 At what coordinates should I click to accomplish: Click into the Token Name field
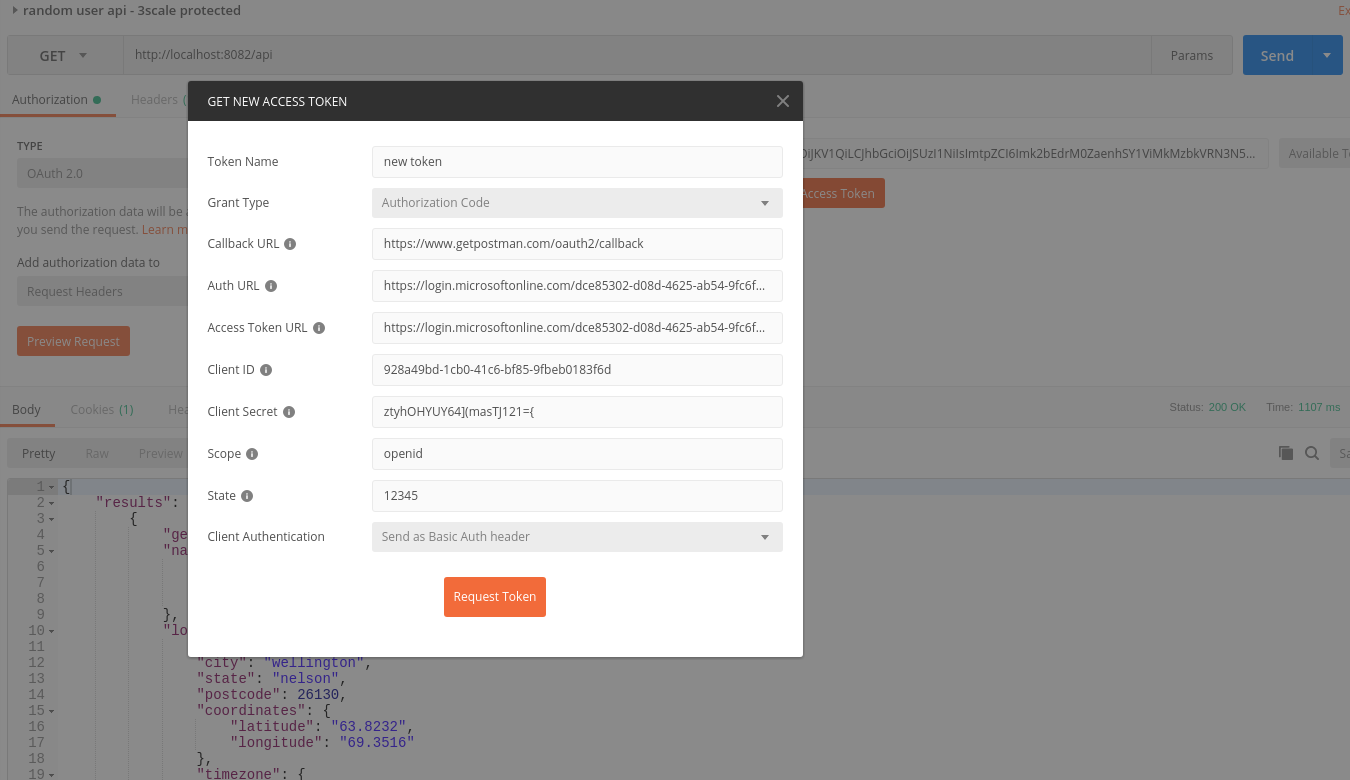pyautogui.click(x=577, y=162)
